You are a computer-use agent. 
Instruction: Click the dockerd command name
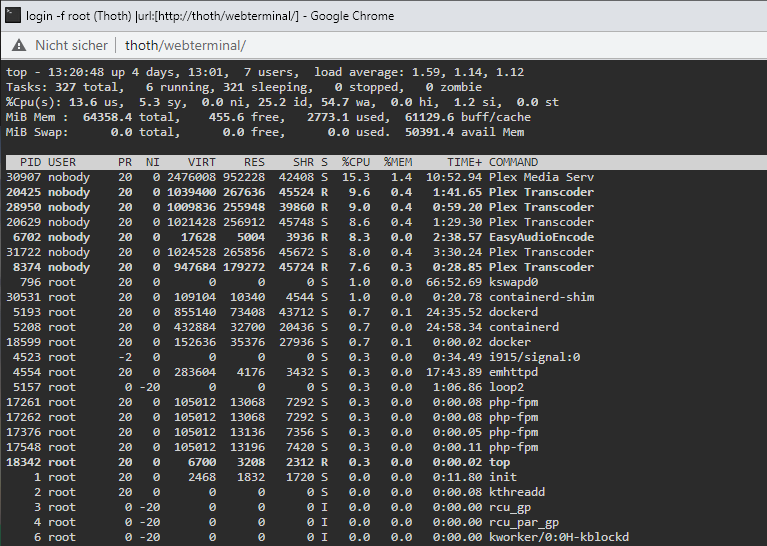pos(514,312)
